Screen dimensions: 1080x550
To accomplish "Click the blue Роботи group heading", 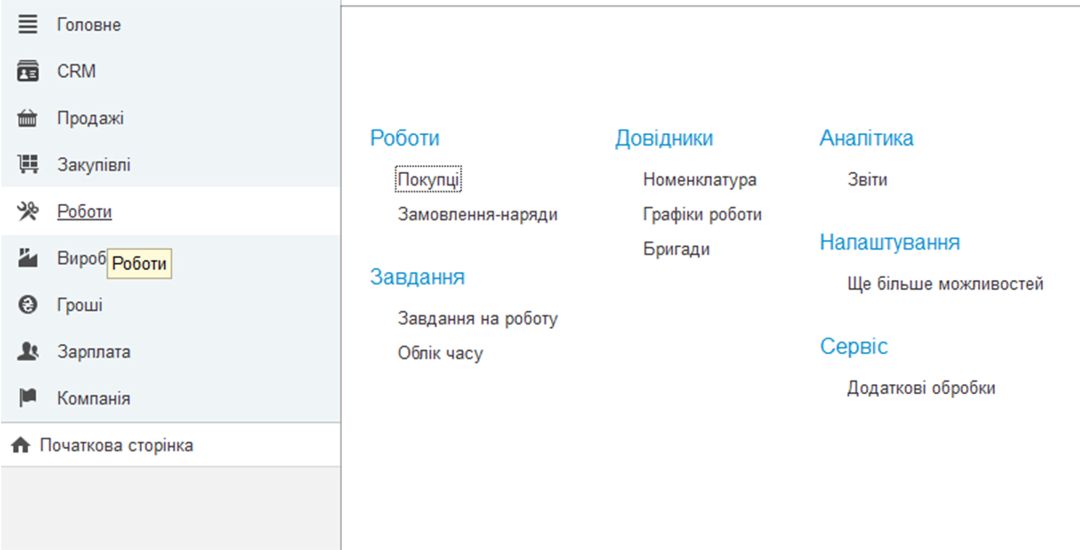I will [404, 138].
